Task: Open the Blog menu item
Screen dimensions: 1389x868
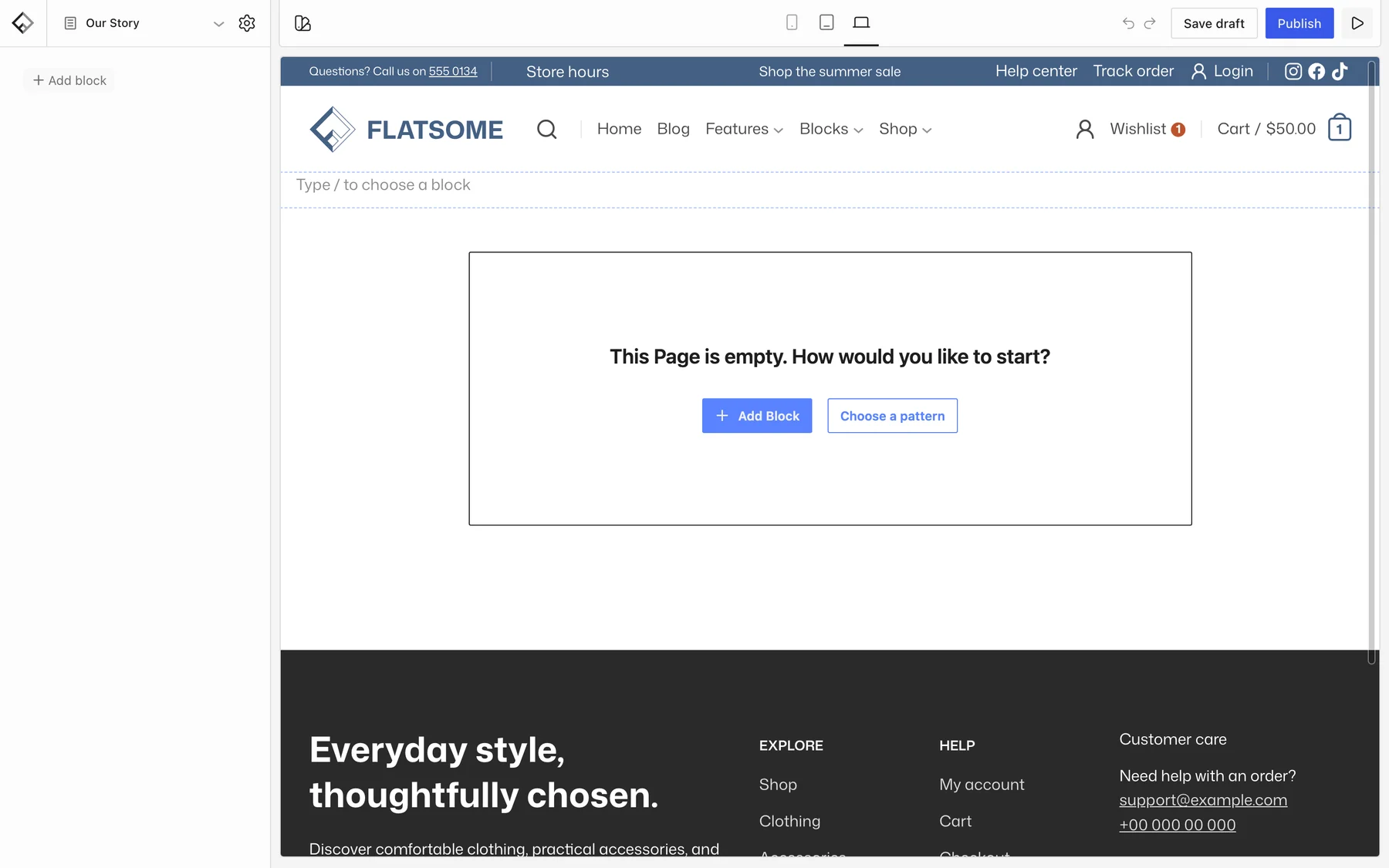Action: pos(673,129)
